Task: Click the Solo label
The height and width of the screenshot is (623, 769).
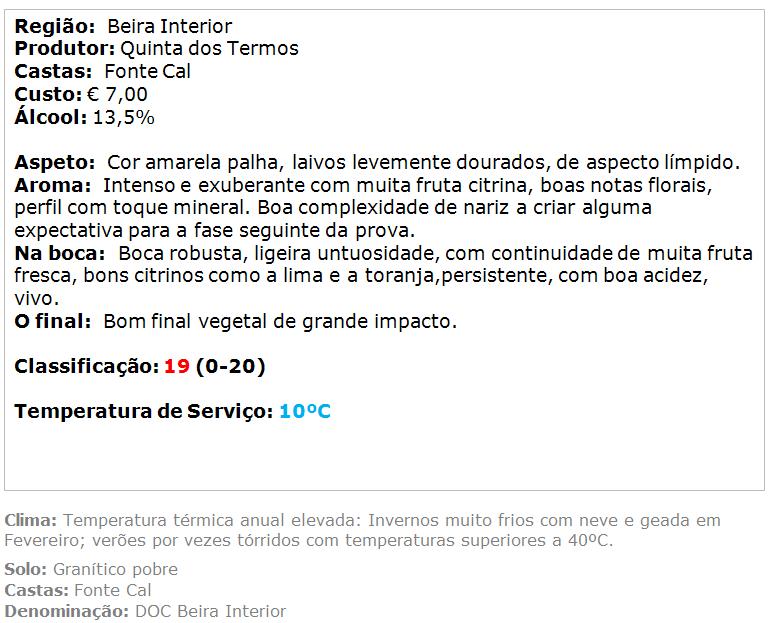Action: coord(26,569)
